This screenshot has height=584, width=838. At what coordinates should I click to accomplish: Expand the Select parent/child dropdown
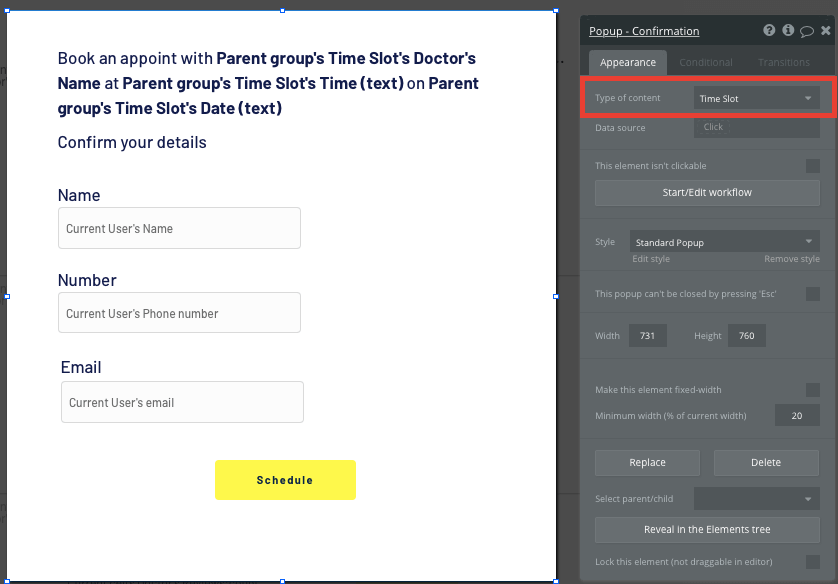click(756, 498)
